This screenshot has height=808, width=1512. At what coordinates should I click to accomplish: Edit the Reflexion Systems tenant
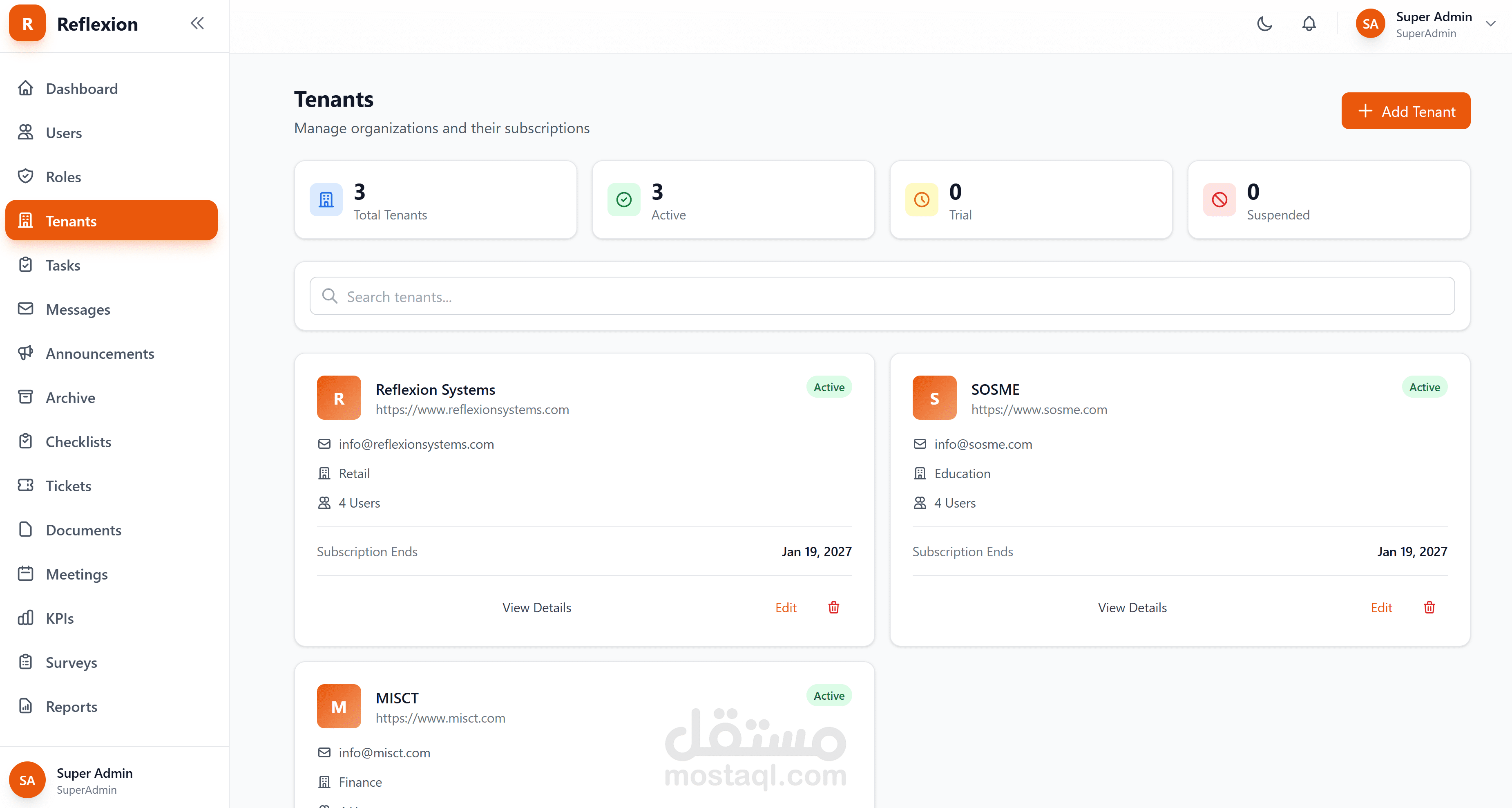[x=785, y=608]
